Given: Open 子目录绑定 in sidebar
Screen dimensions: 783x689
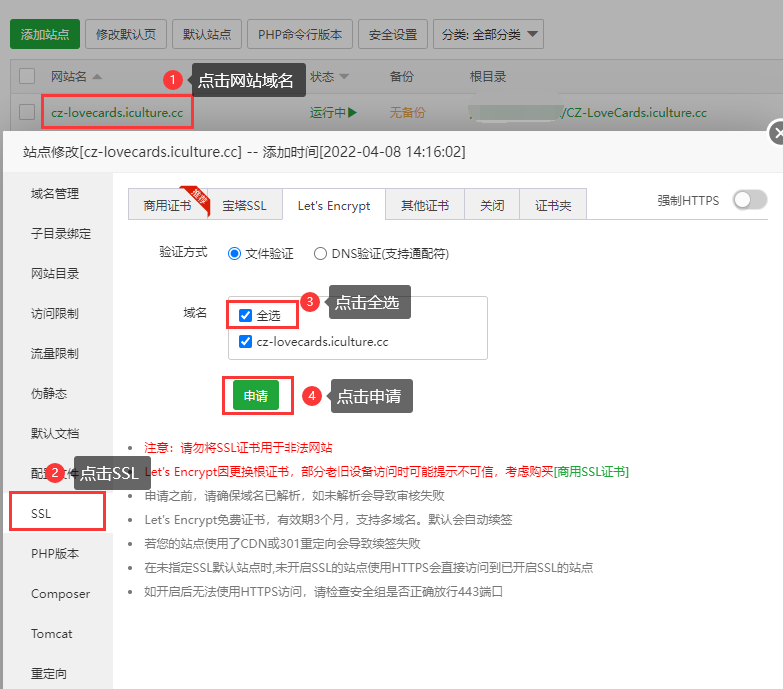Looking at the screenshot, I should tap(61, 234).
